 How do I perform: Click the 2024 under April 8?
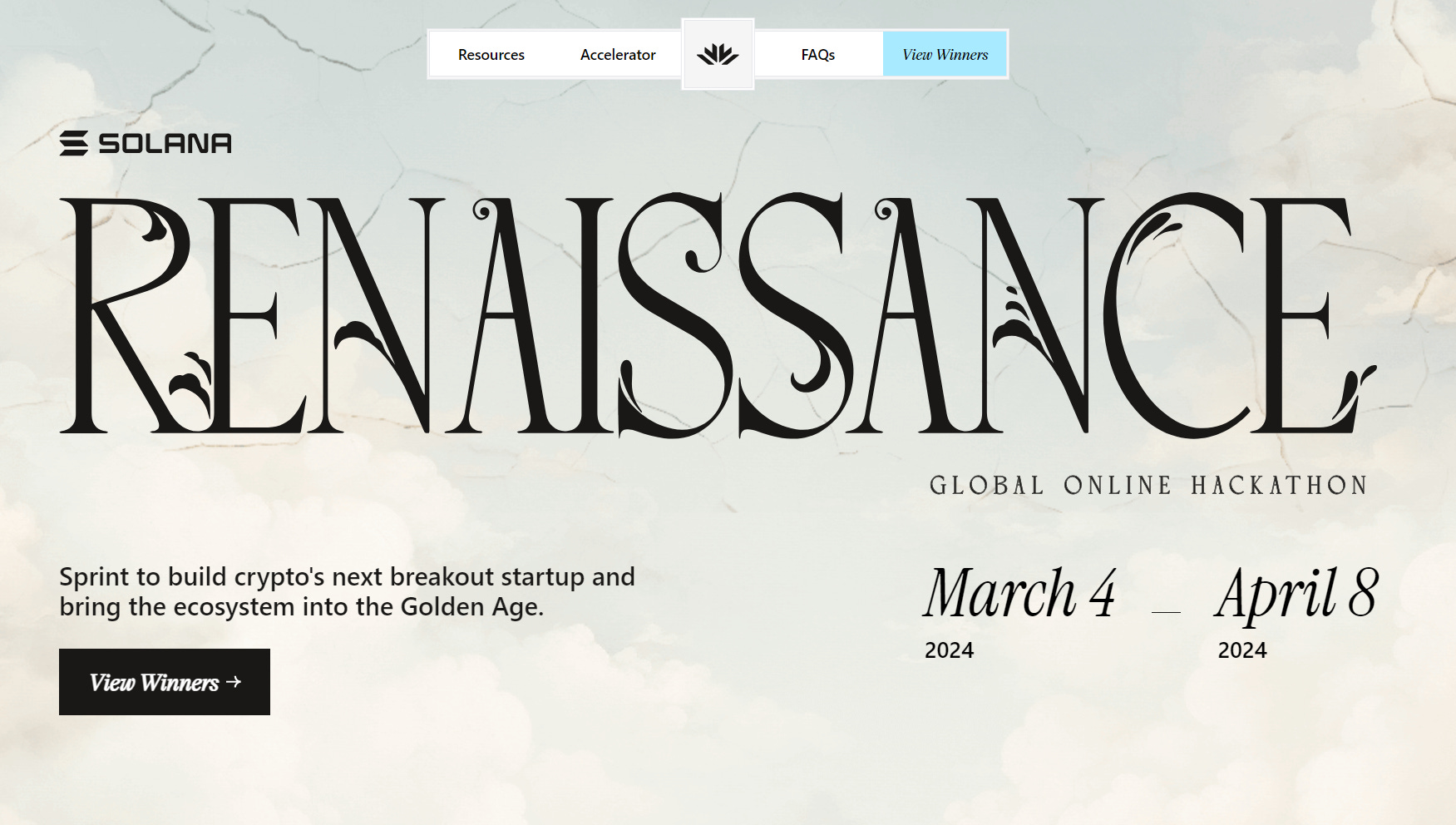(1242, 650)
